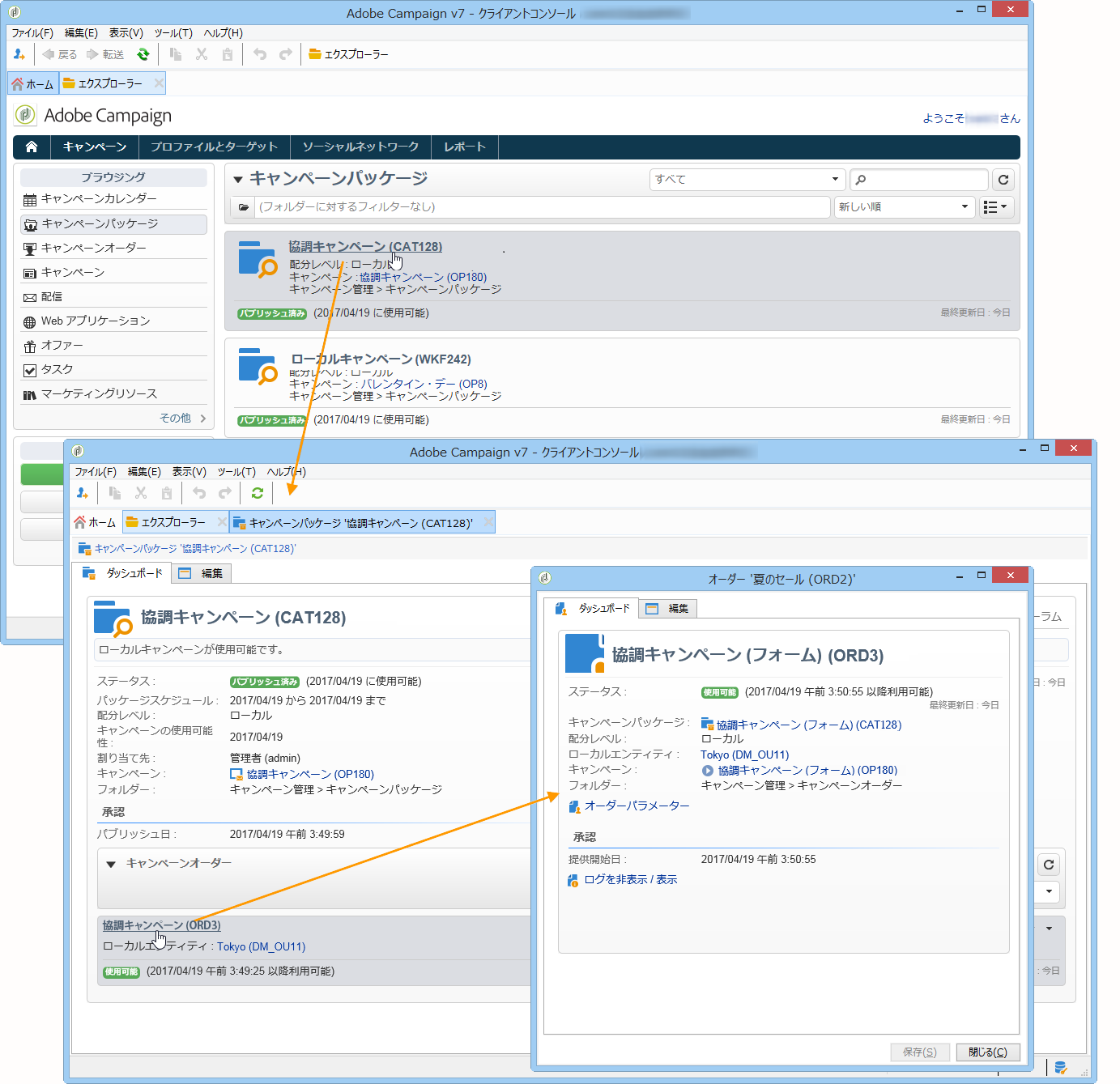The image size is (1120, 1084).
Task: Open the dropdown below the package window's right refresh button
Action: (x=1049, y=891)
